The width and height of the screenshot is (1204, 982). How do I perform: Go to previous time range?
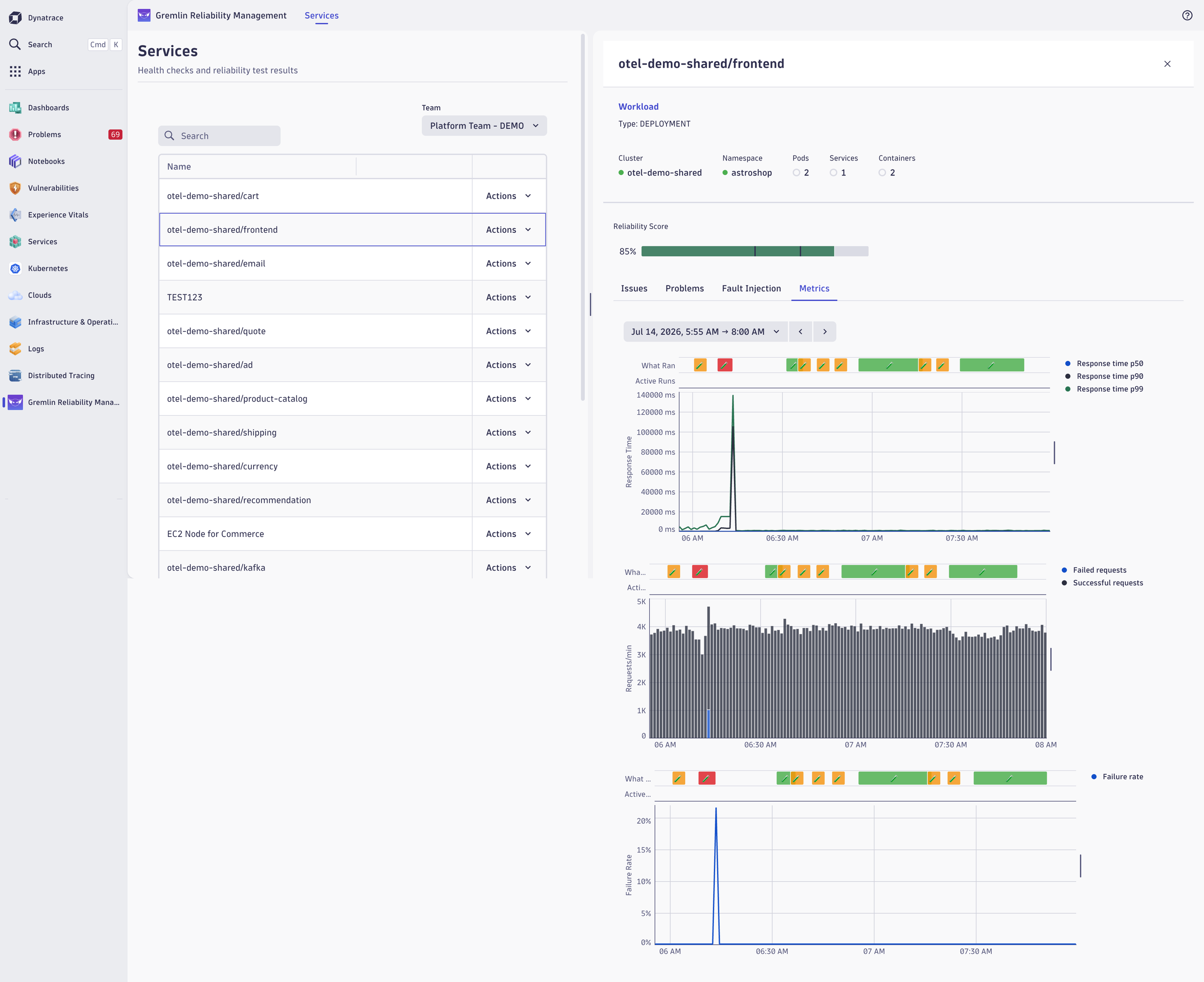[x=801, y=331]
